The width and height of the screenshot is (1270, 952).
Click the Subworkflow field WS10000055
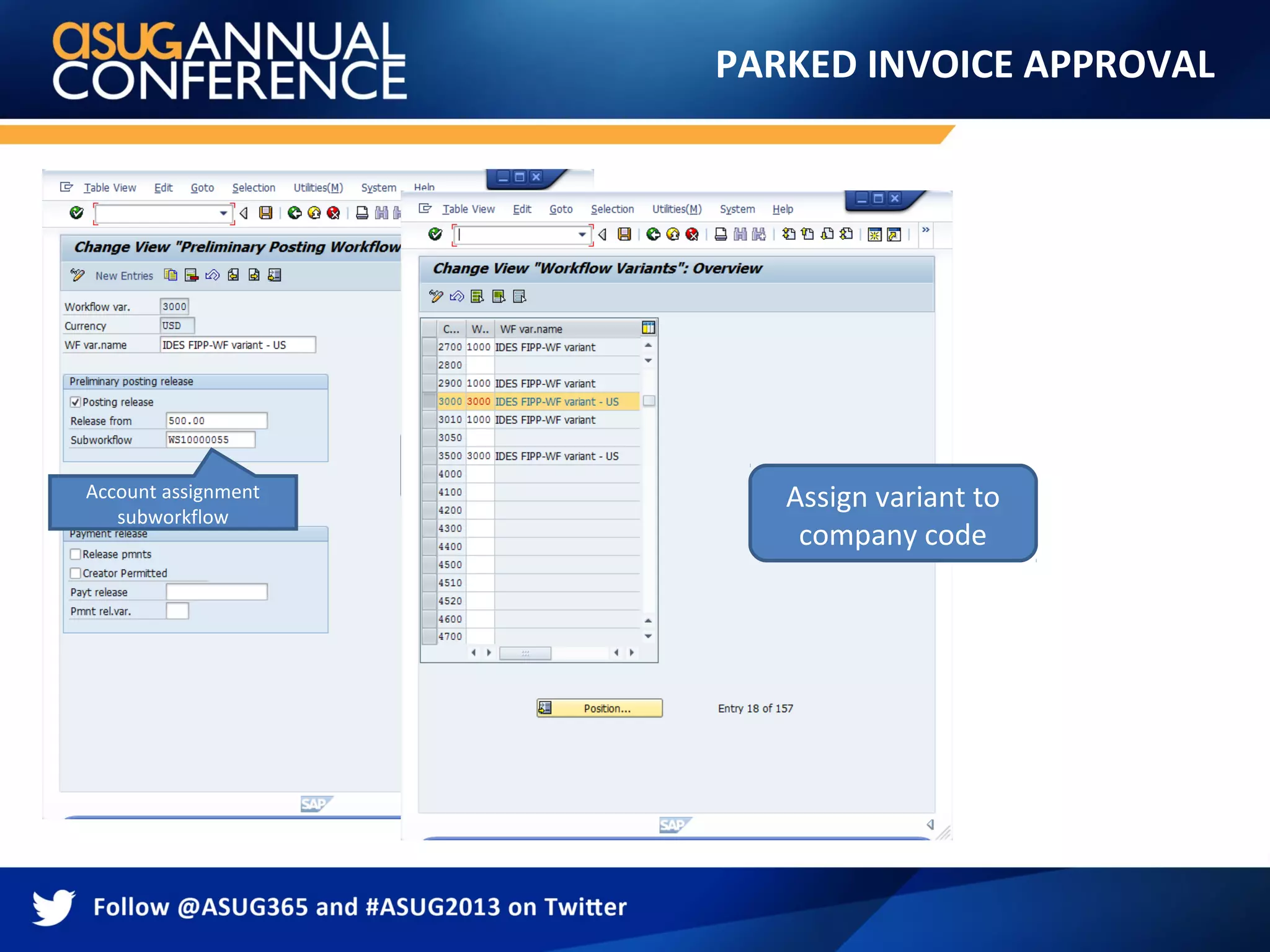210,439
